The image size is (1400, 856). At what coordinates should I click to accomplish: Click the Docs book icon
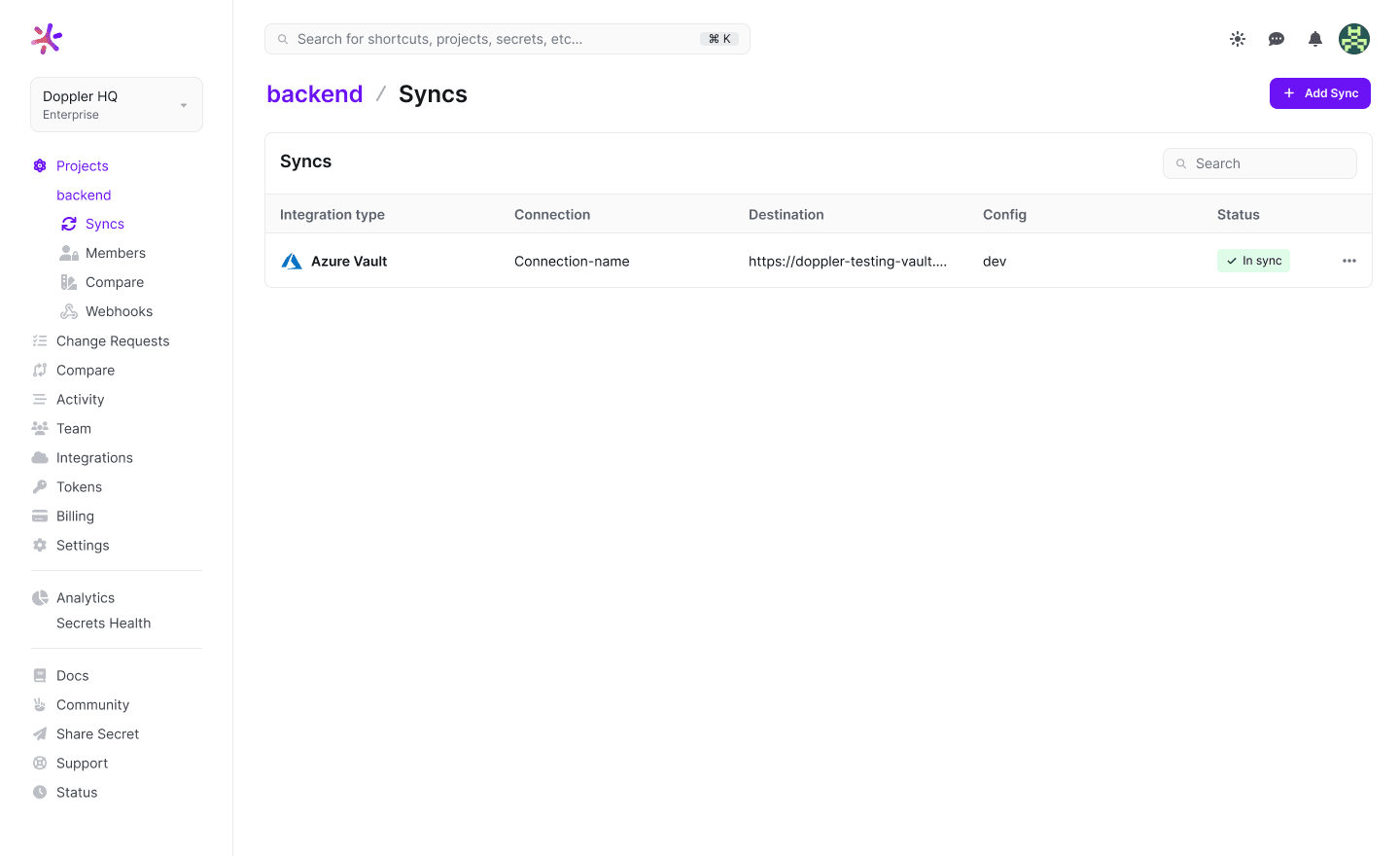click(40, 676)
